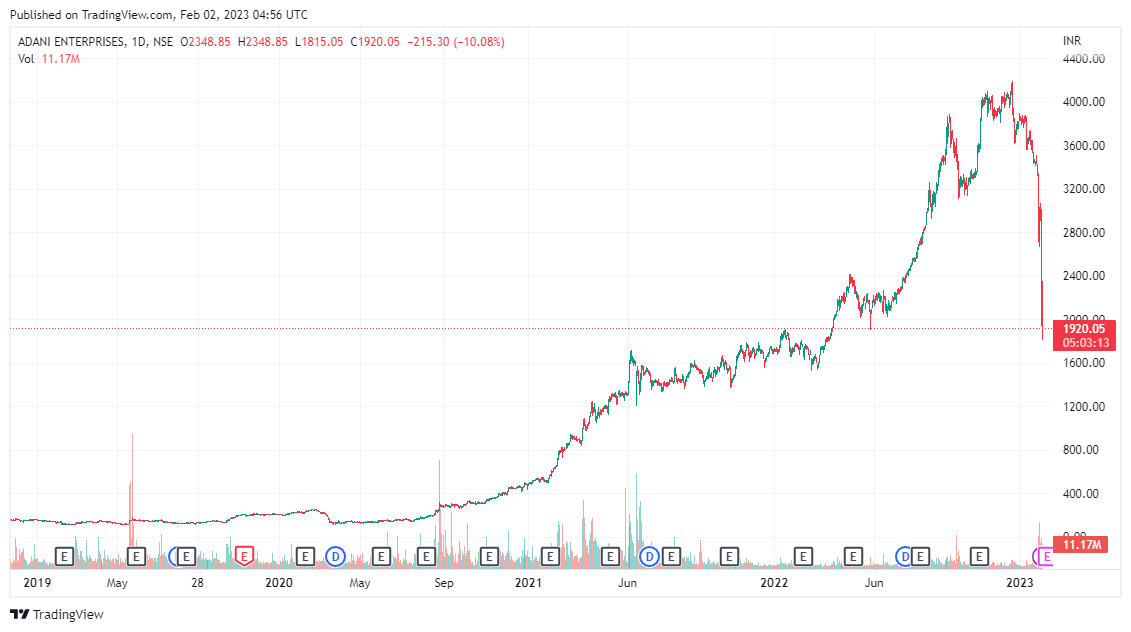
Task: Click the 3600.00 price axis label
Action: 1083,145
